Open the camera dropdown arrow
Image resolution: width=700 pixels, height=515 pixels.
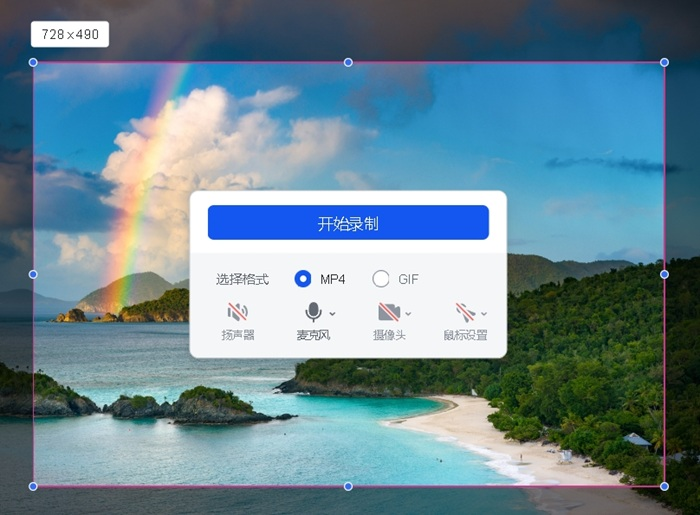coord(408,314)
